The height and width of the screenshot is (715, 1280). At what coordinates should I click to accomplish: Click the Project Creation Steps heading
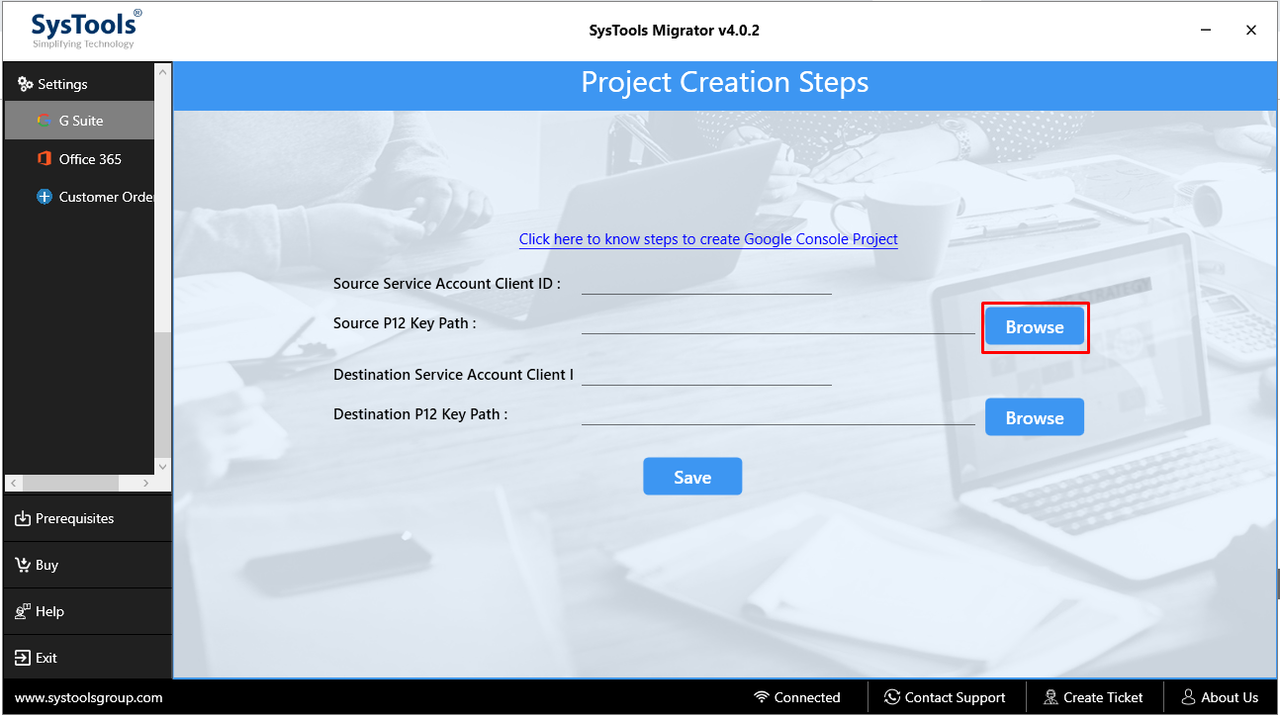(x=725, y=82)
